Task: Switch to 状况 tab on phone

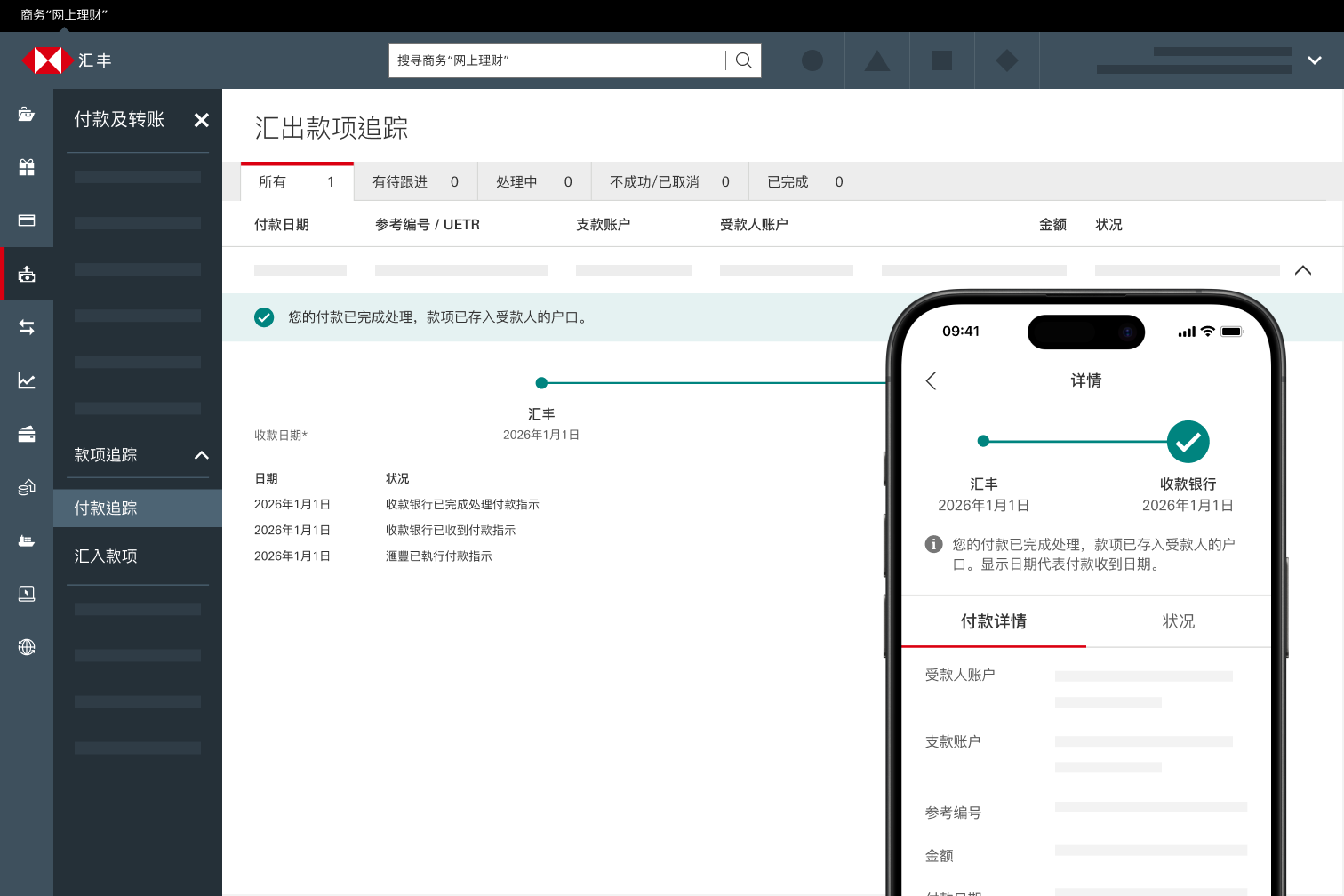Action: pyautogui.click(x=1179, y=621)
